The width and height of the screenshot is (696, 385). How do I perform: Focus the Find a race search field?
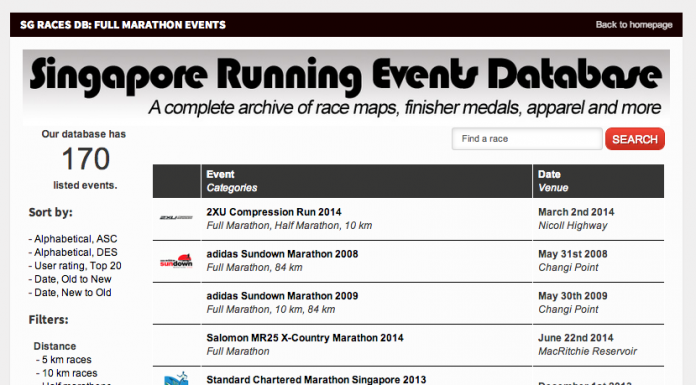click(527, 139)
